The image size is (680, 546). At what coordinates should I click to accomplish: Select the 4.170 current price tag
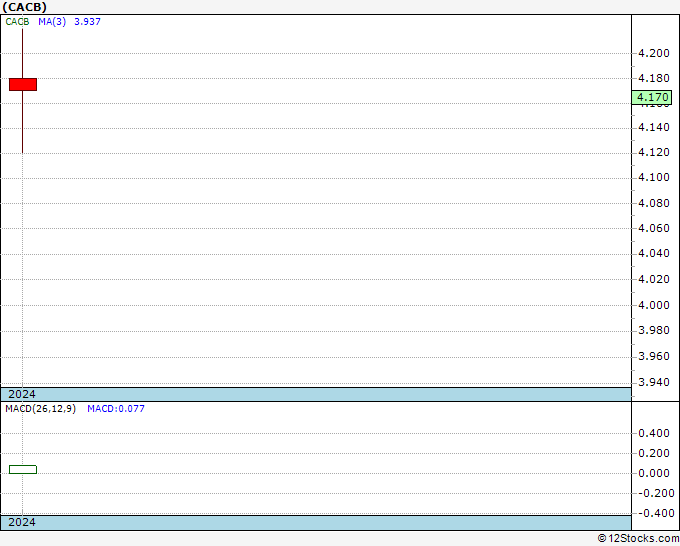click(x=652, y=97)
